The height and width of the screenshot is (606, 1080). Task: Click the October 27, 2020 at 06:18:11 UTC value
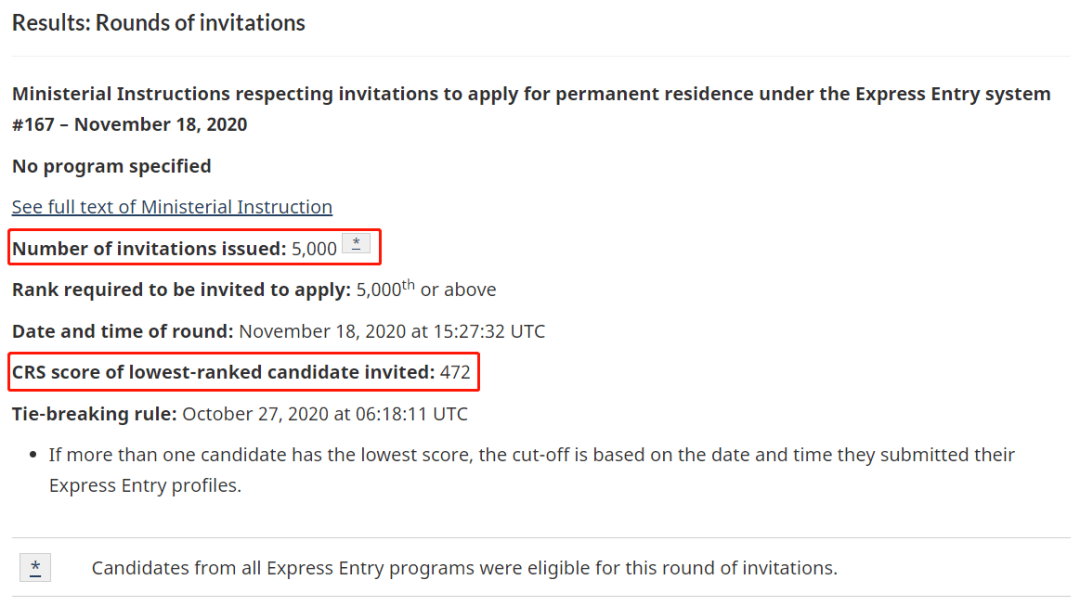[x=325, y=414]
